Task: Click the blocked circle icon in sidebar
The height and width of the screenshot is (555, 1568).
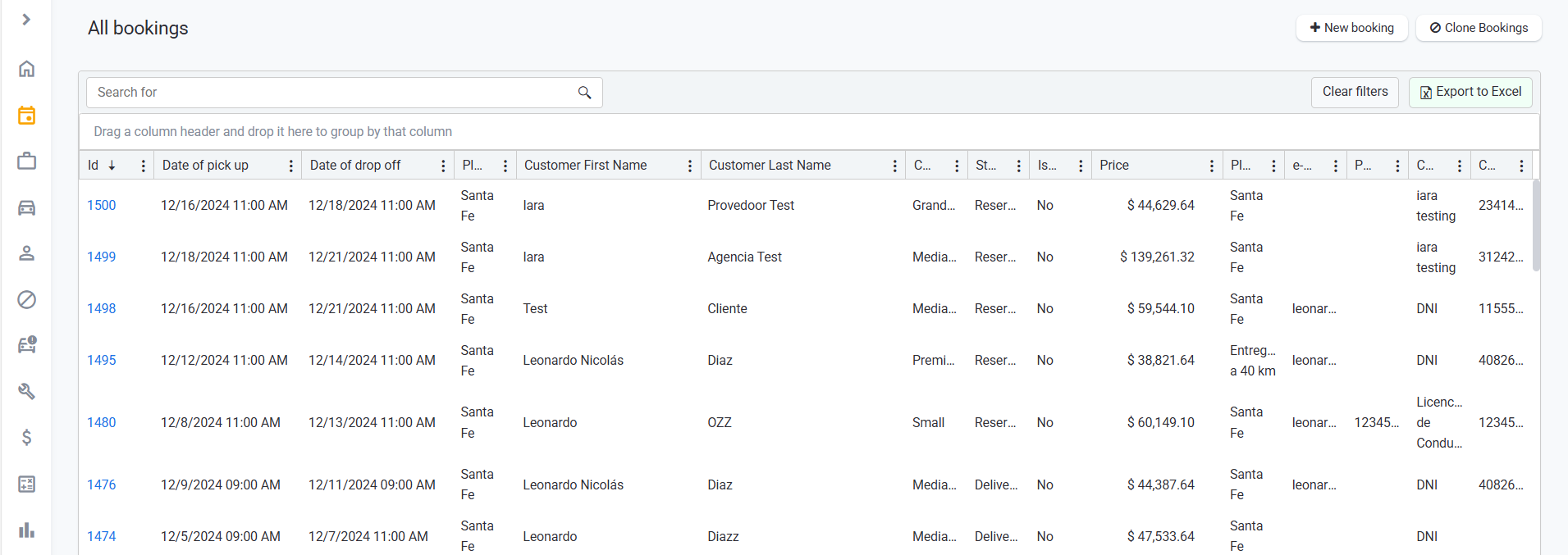Action: point(26,299)
